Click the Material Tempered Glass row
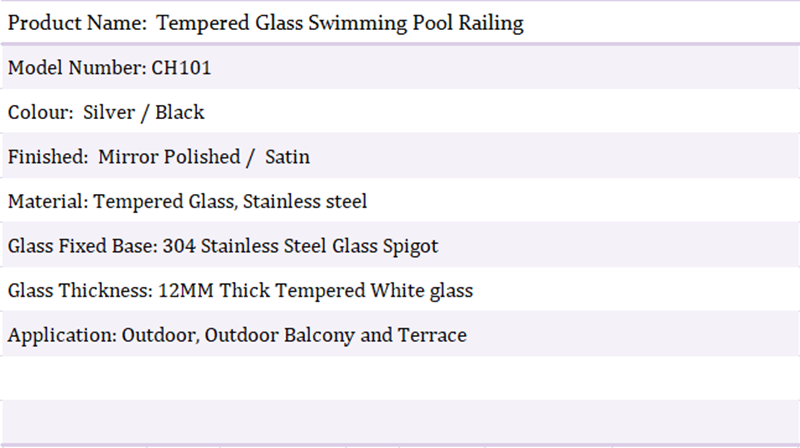 (400, 201)
